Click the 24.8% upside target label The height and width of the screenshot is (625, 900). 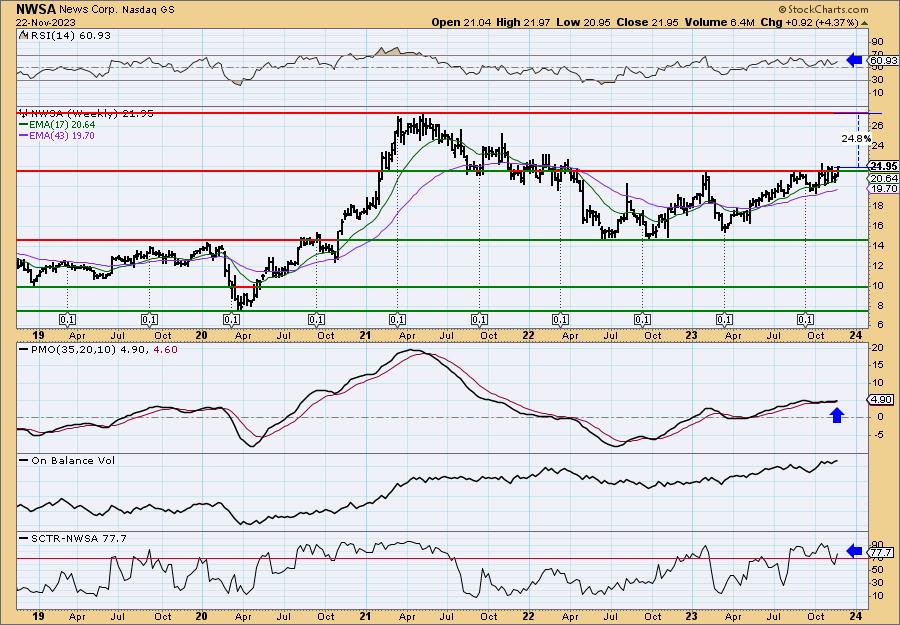tap(856, 139)
